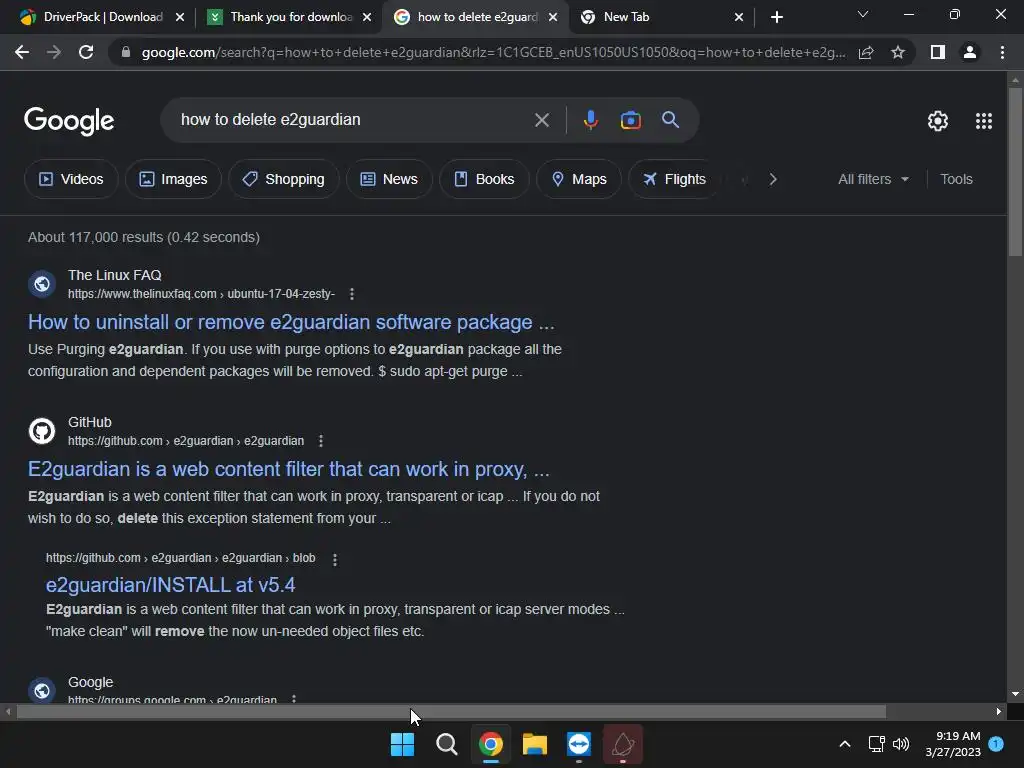Filter results by Flights
This screenshot has width=1024, height=768.
coord(674,179)
